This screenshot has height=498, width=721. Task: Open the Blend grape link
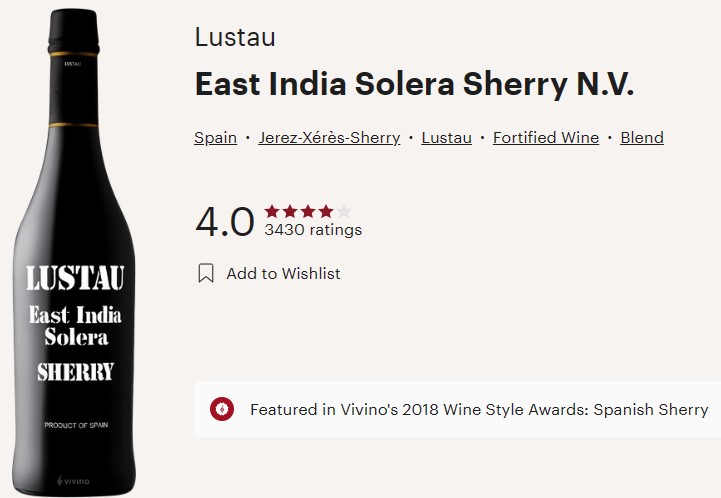tap(642, 138)
